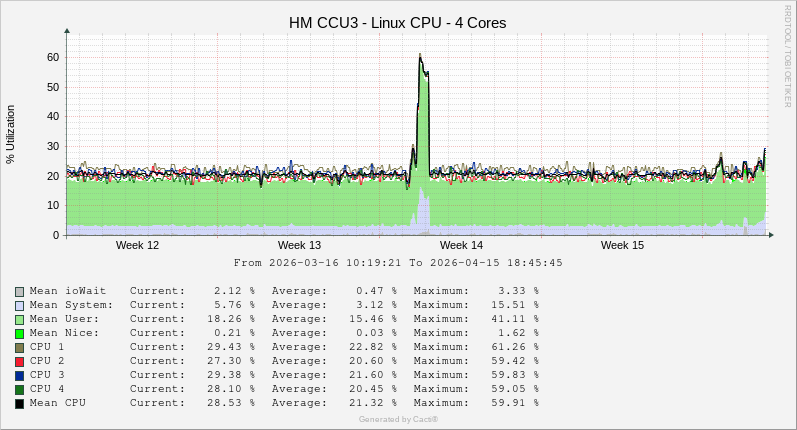Viewport: 797px width, 430px height.
Task: Select the Mean User light green swatch
Action: [x=20, y=319]
